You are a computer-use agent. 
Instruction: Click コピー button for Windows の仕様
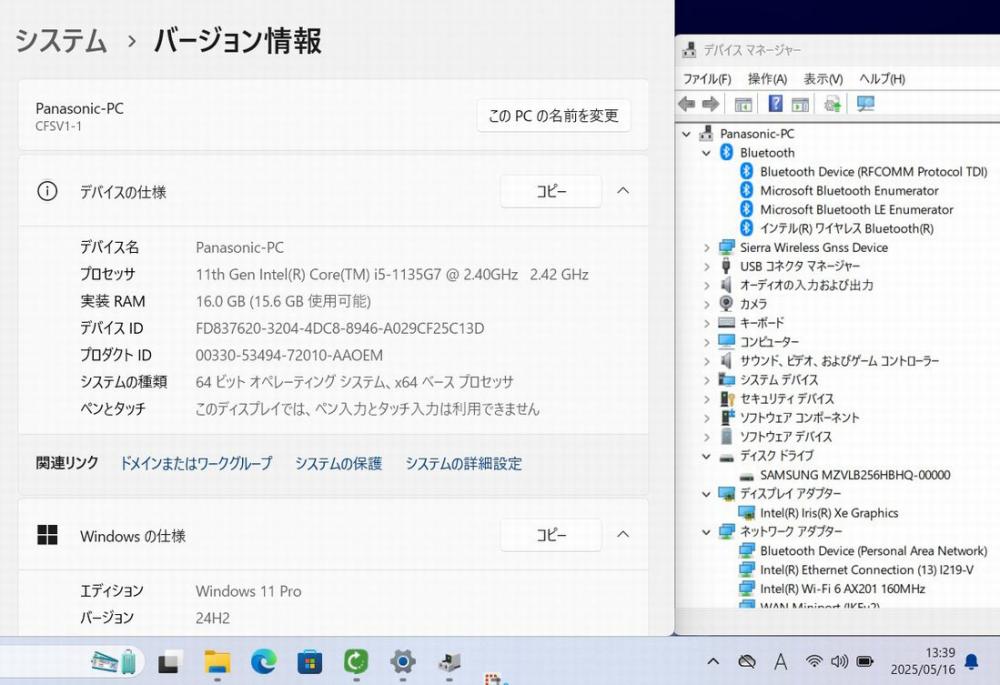551,534
